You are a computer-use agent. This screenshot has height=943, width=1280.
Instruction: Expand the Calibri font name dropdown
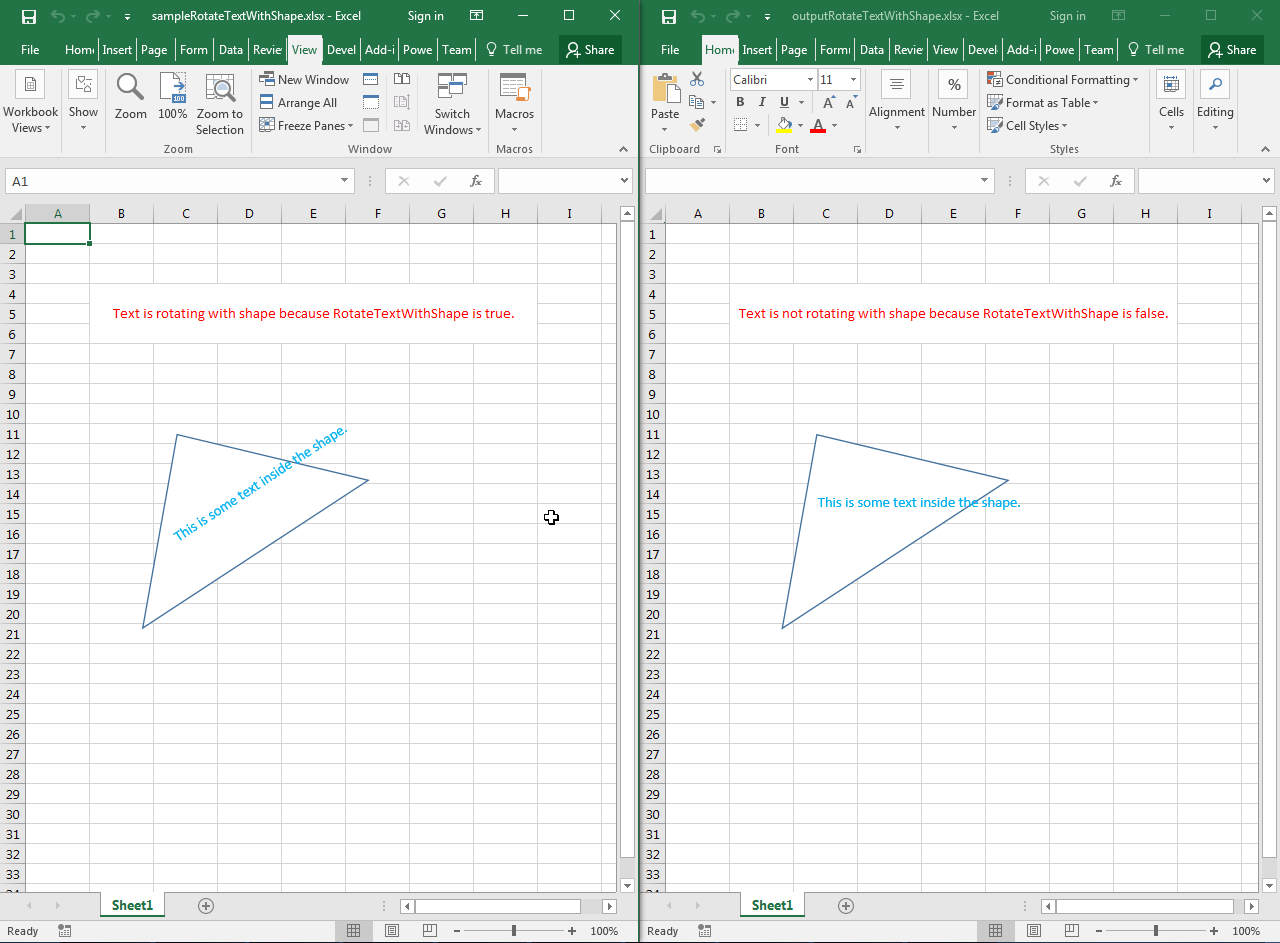tap(809, 80)
